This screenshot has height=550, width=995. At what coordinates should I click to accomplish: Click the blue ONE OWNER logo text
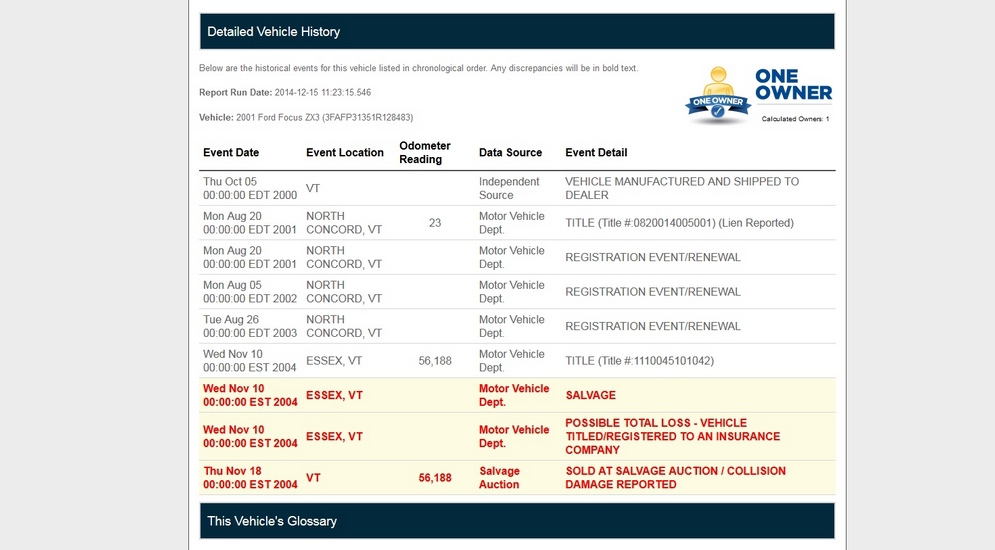793,85
